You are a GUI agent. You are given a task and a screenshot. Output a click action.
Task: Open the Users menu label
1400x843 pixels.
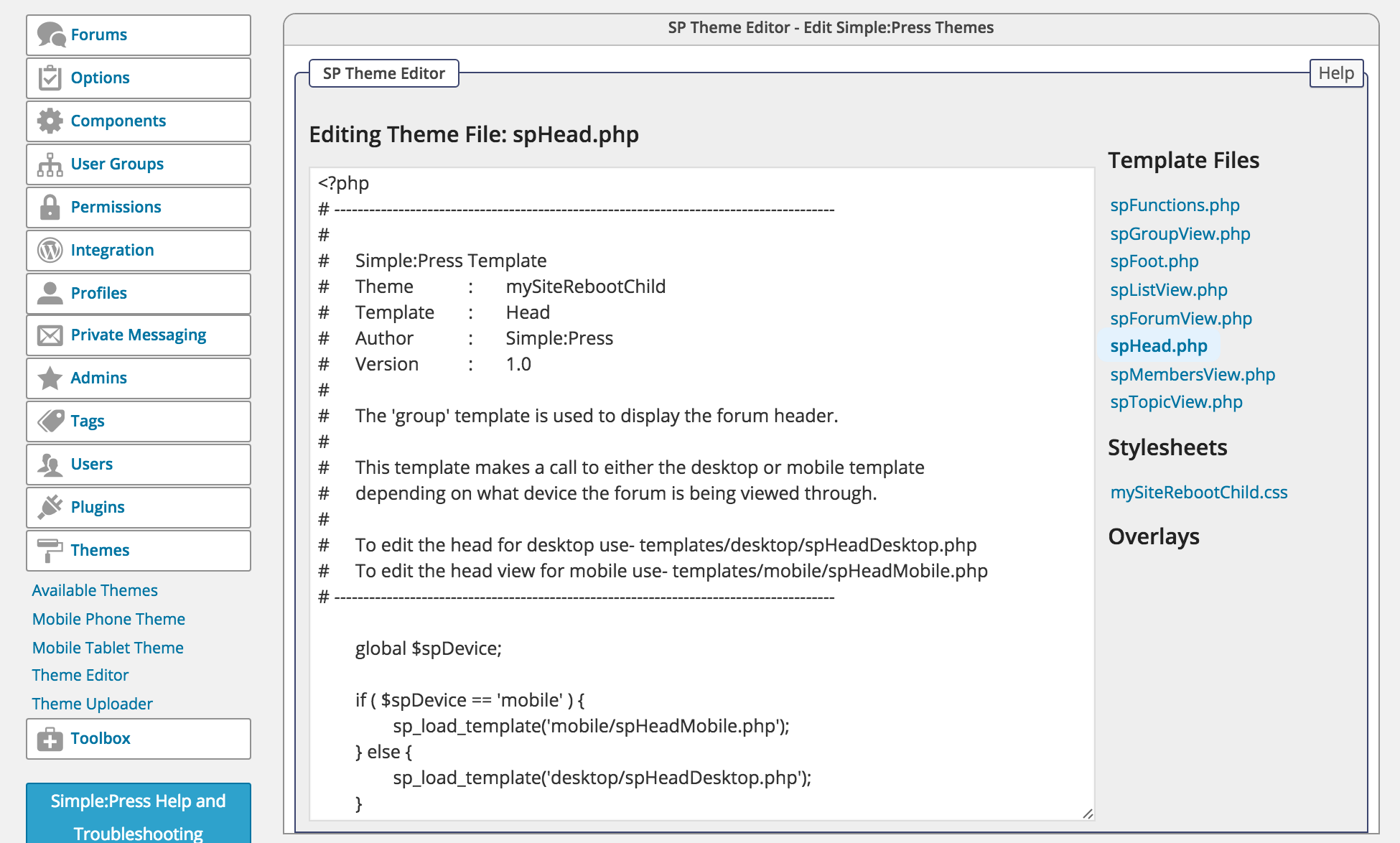[x=92, y=464]
